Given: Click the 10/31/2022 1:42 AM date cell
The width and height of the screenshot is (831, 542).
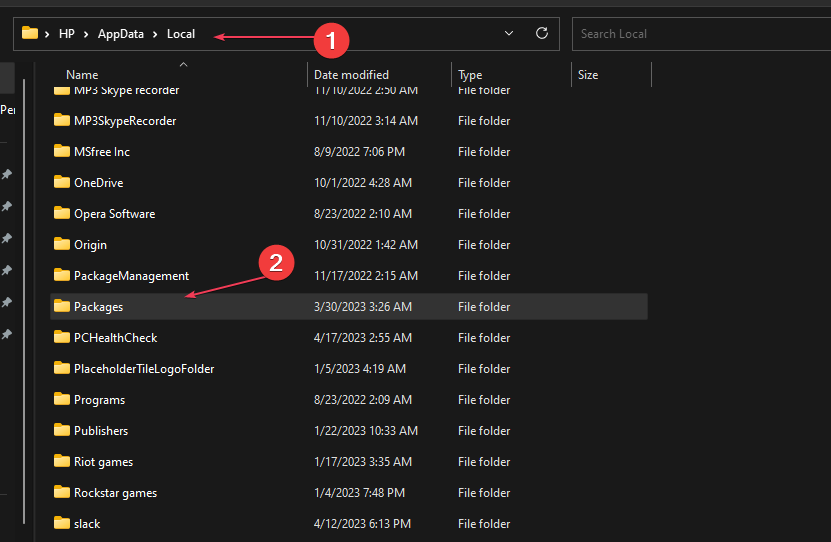Looking at the screenshot, I should 366,245.
